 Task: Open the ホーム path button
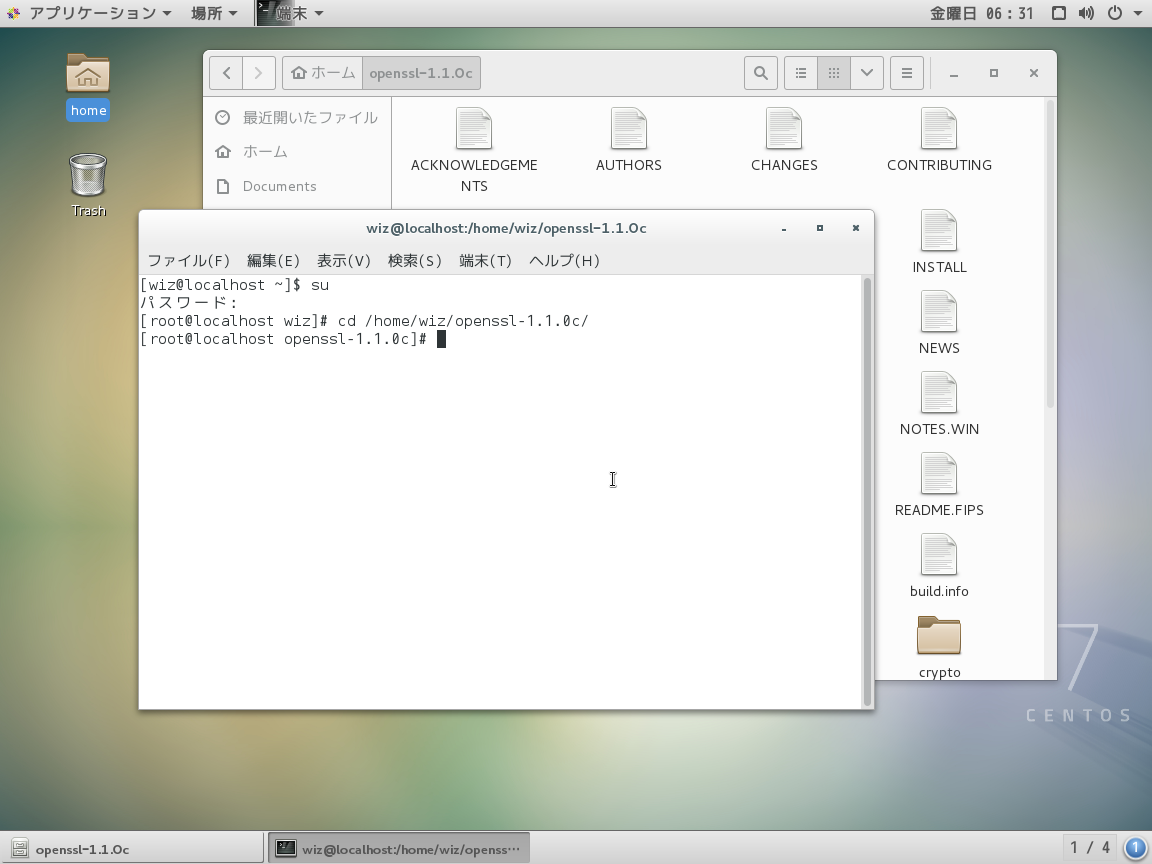click(323, 73)
